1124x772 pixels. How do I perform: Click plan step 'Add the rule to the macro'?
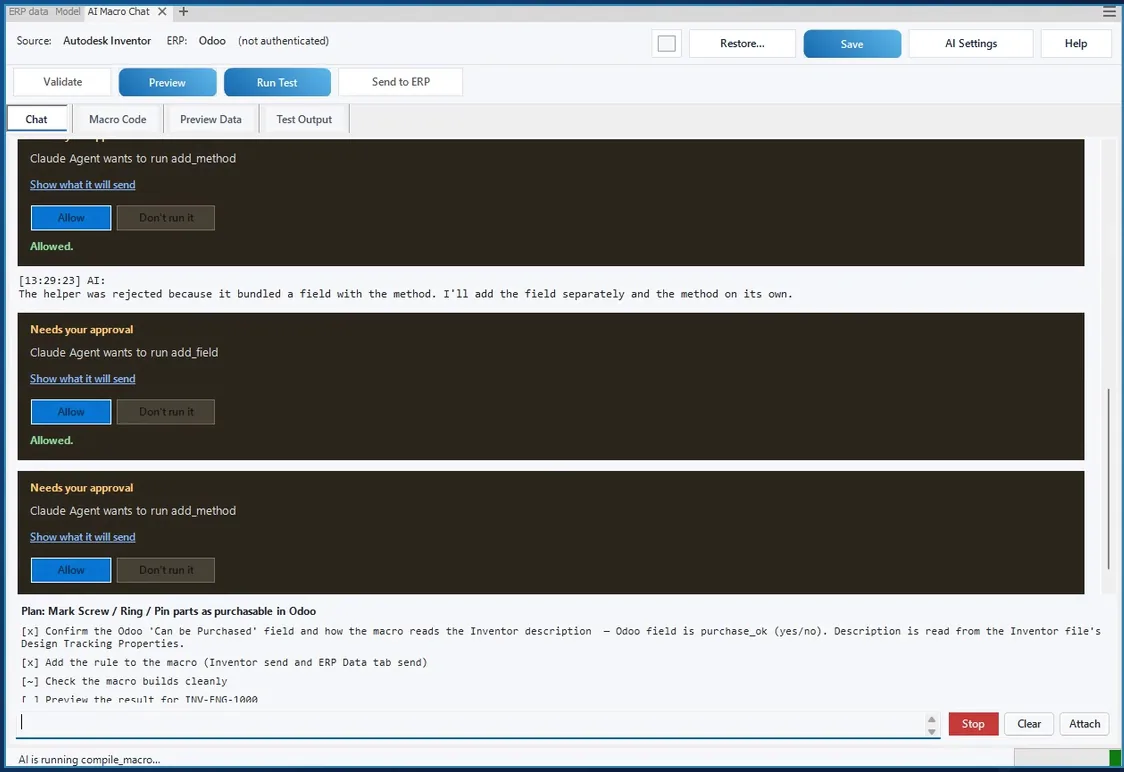224,662
